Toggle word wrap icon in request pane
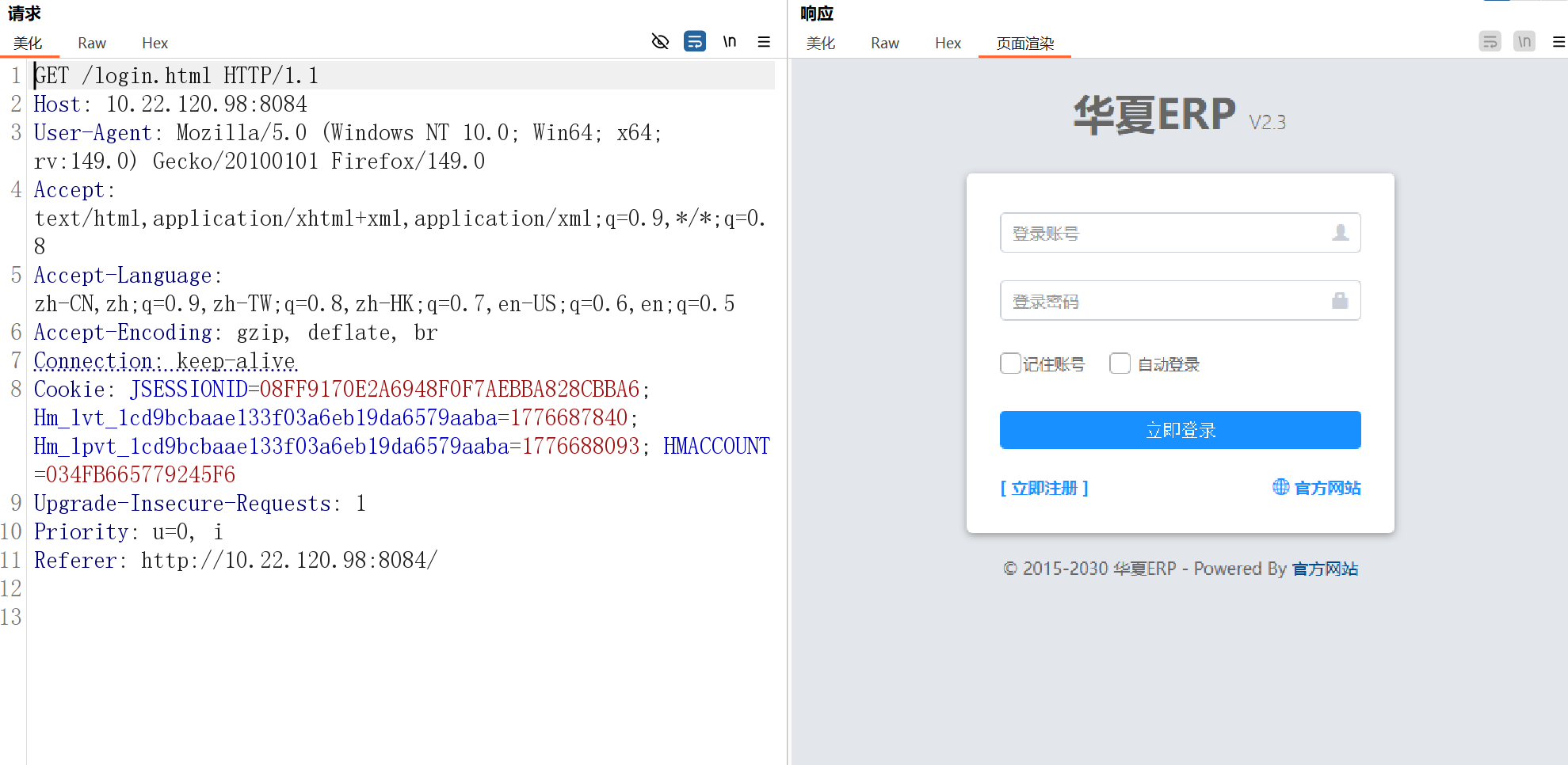 click(x=695, y=41)
